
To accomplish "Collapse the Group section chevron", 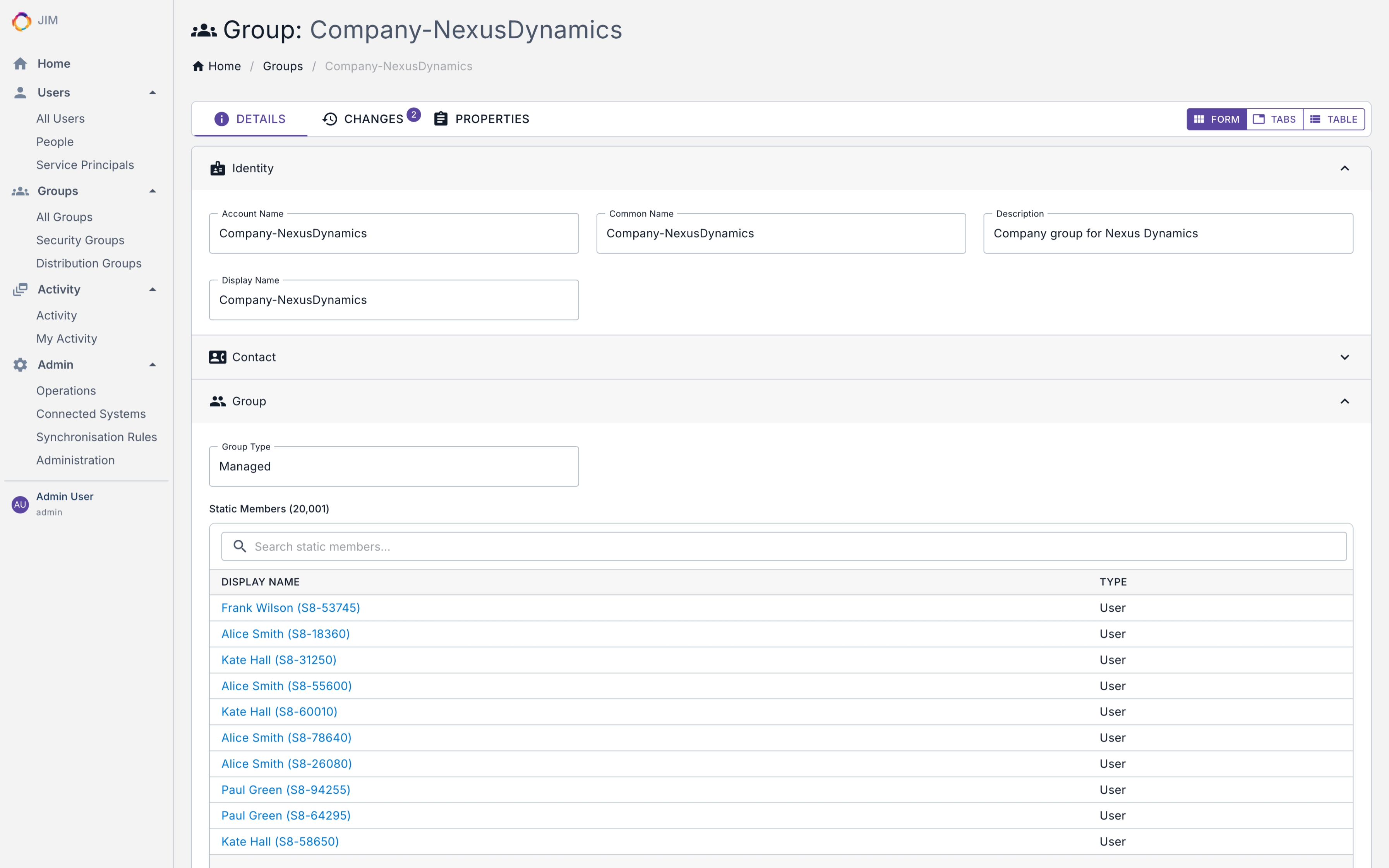I will [x=1344, y=401].
